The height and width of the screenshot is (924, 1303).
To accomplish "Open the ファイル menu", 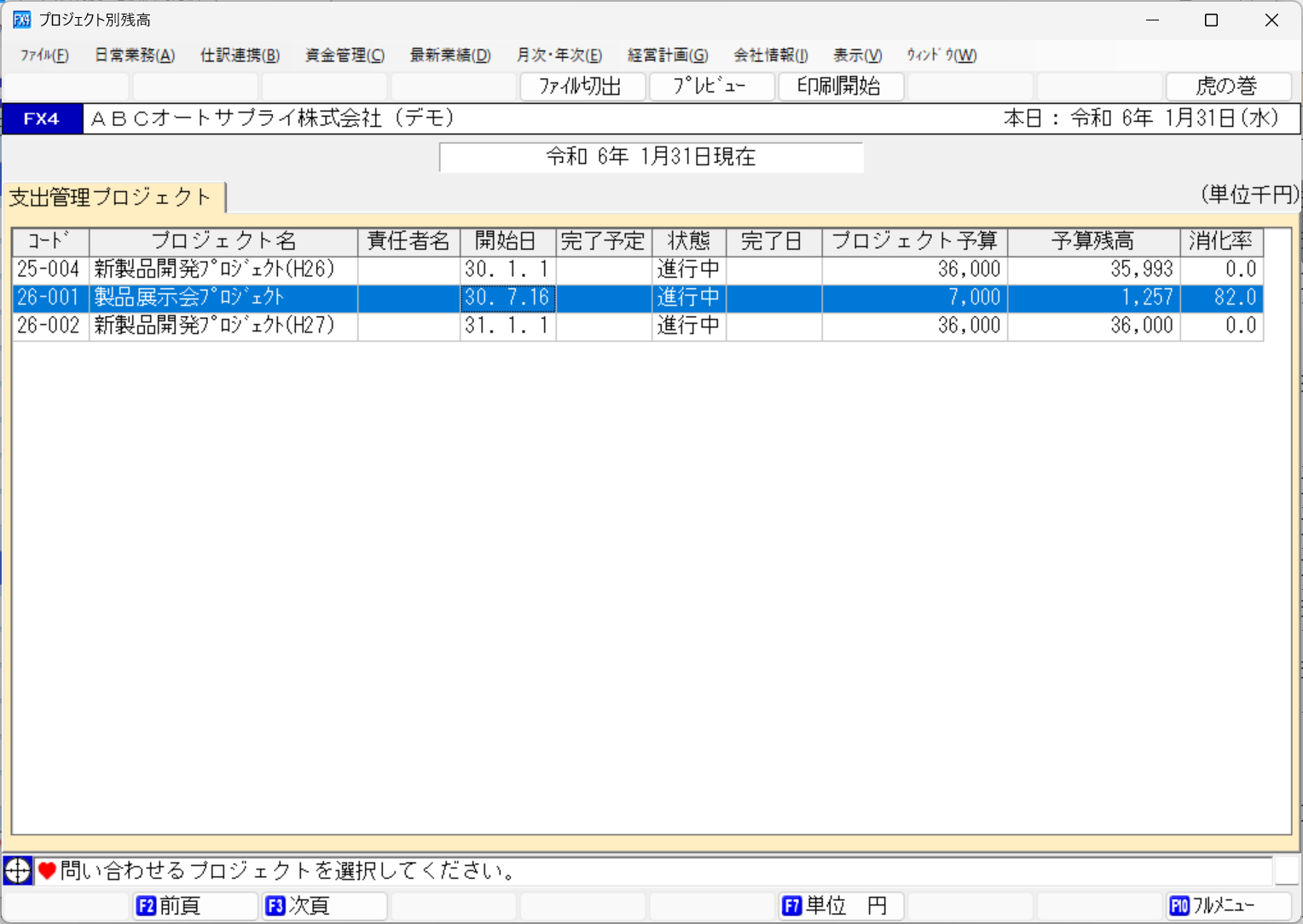I will [43, 55].
